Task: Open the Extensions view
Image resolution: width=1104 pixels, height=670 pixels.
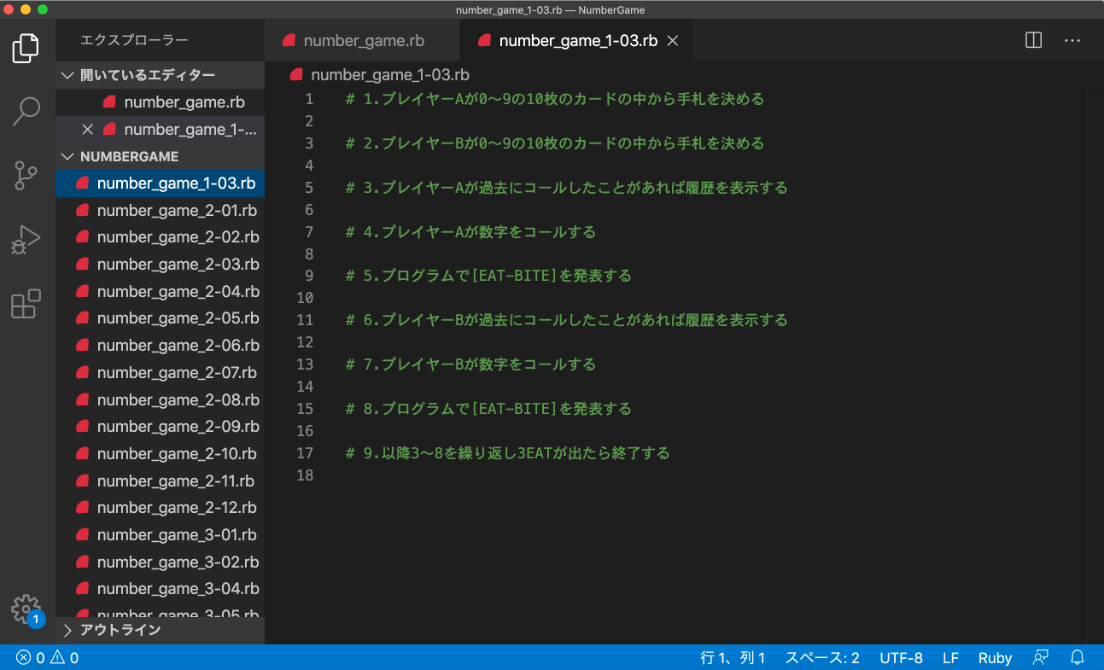Action: pyautogui.click(x=26, y=303)
